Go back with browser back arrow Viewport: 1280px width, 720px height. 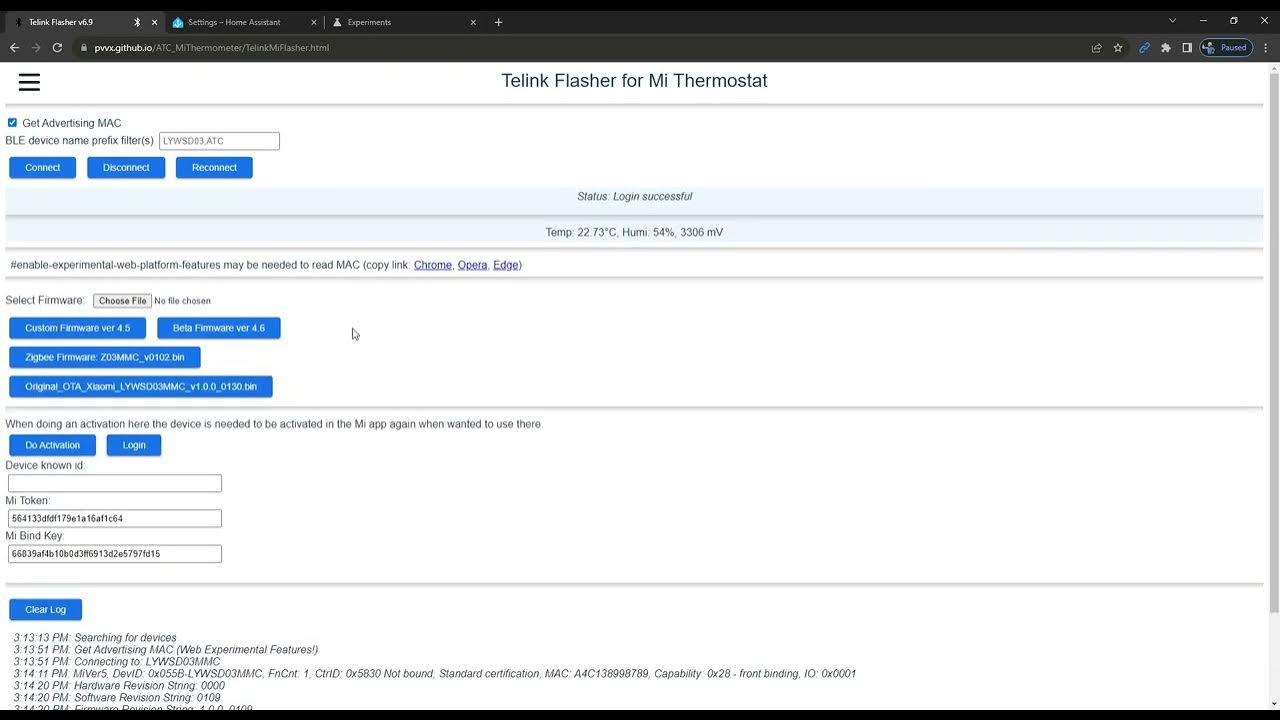14,47
